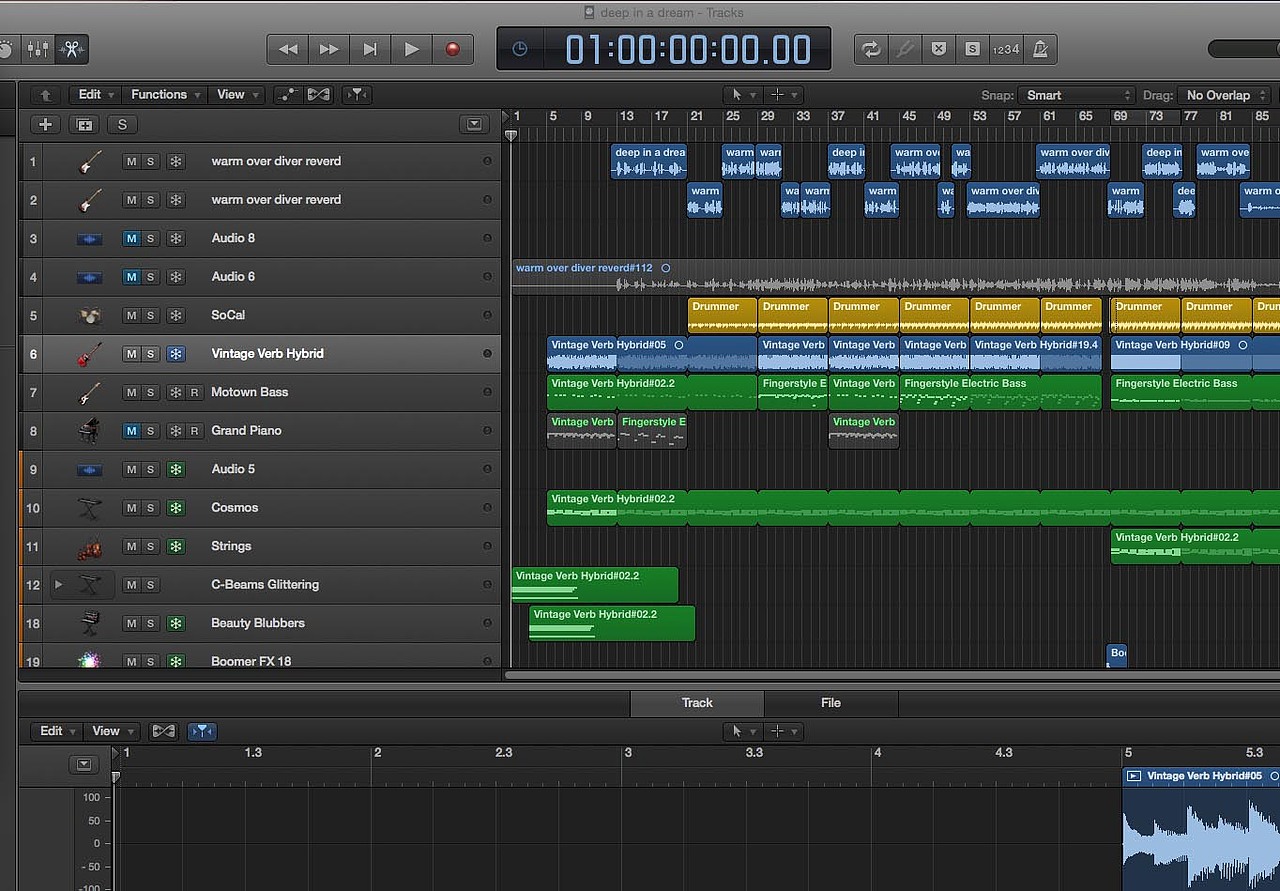Click the guitar icon on track 1
The width and height of the screenshot is (1280, 891).
(x=90, y=162)
